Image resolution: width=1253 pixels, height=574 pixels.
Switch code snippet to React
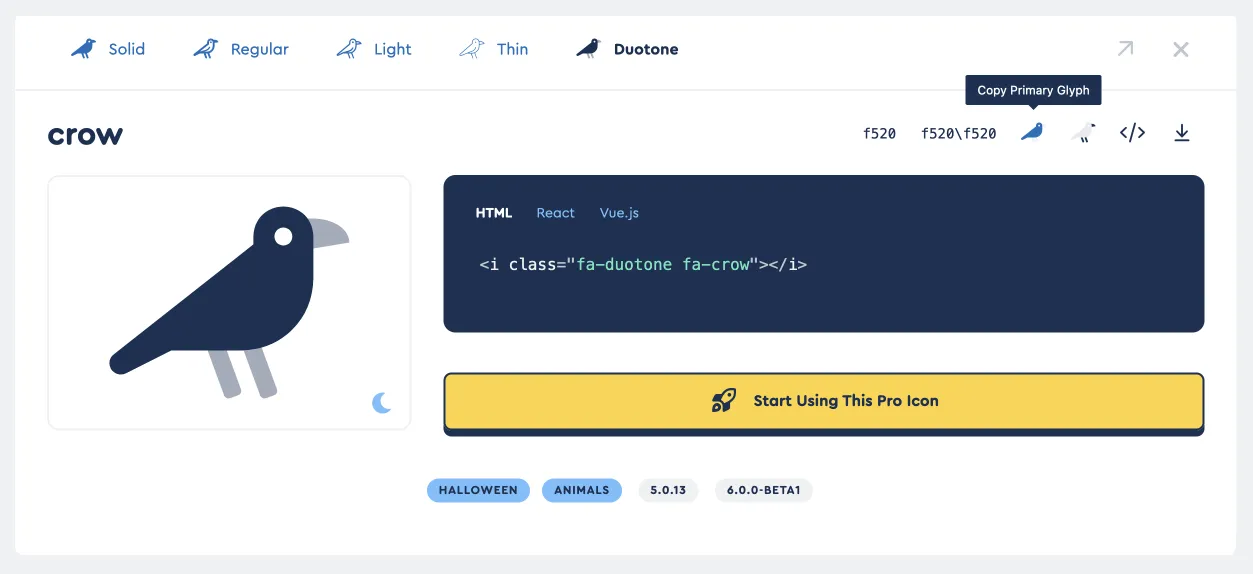pos(555,213)
